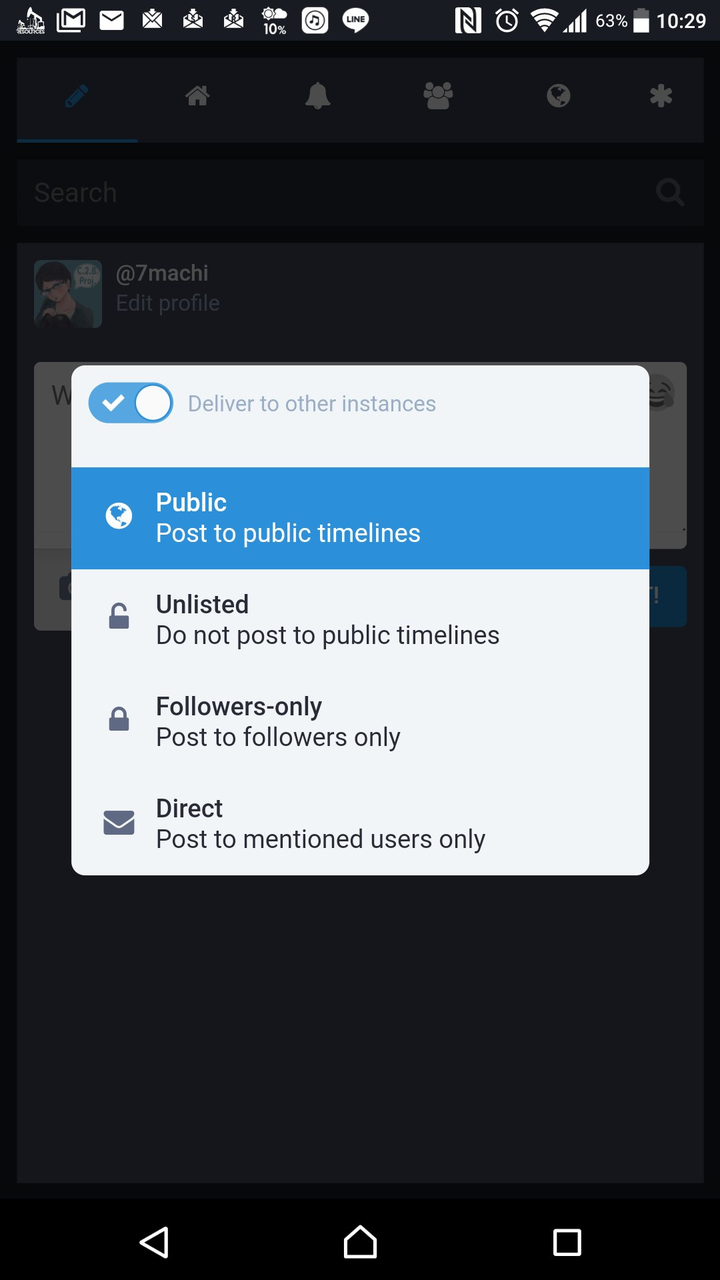Open the asterisk menu tab
The image size is (720, 1280).
[x=660, y=97]
